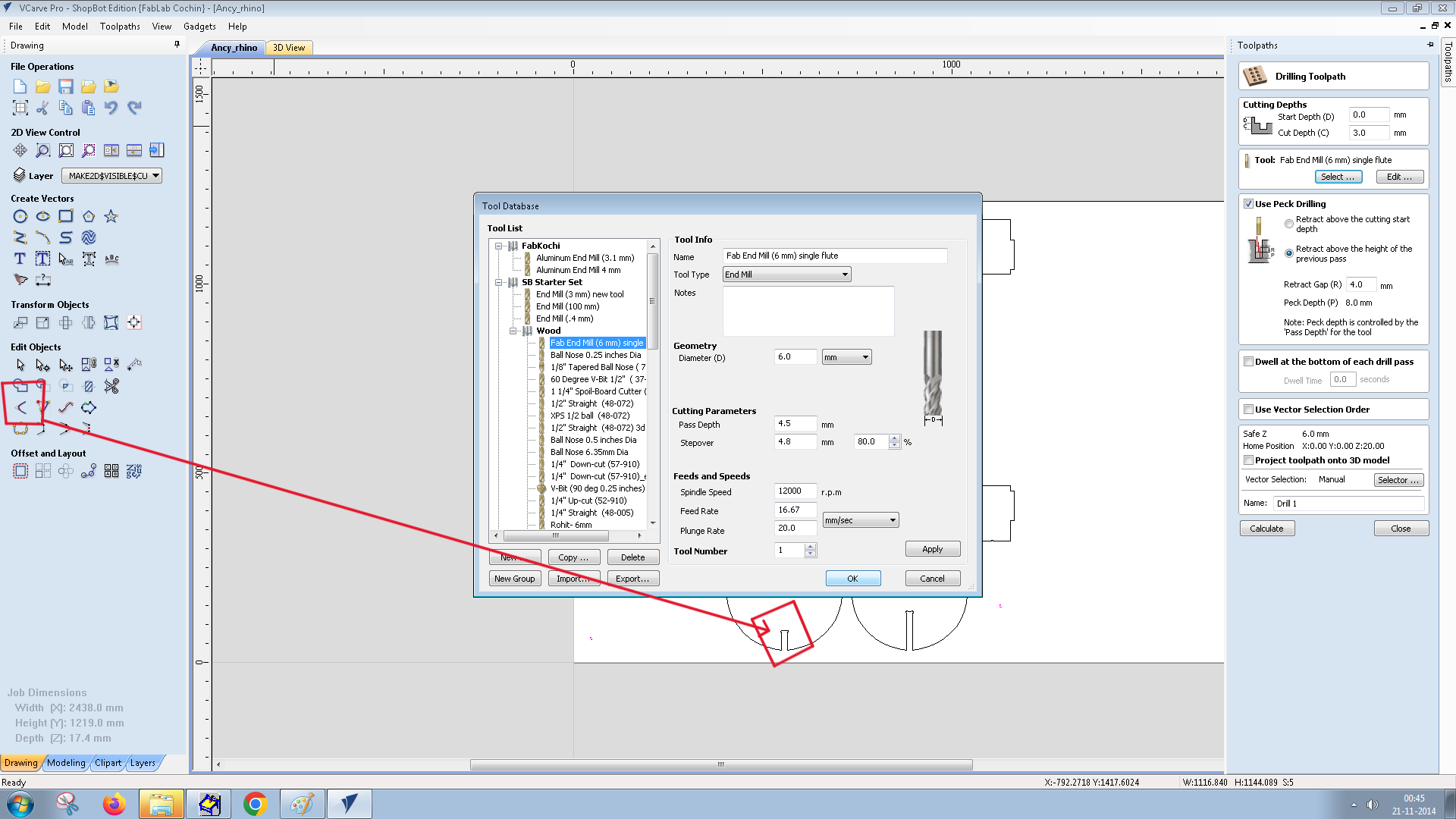This screenshot has width=1456, height=819.
Task: Click the Spindle Speed input field
Action: pyautogui.click(x=795, y=491)
